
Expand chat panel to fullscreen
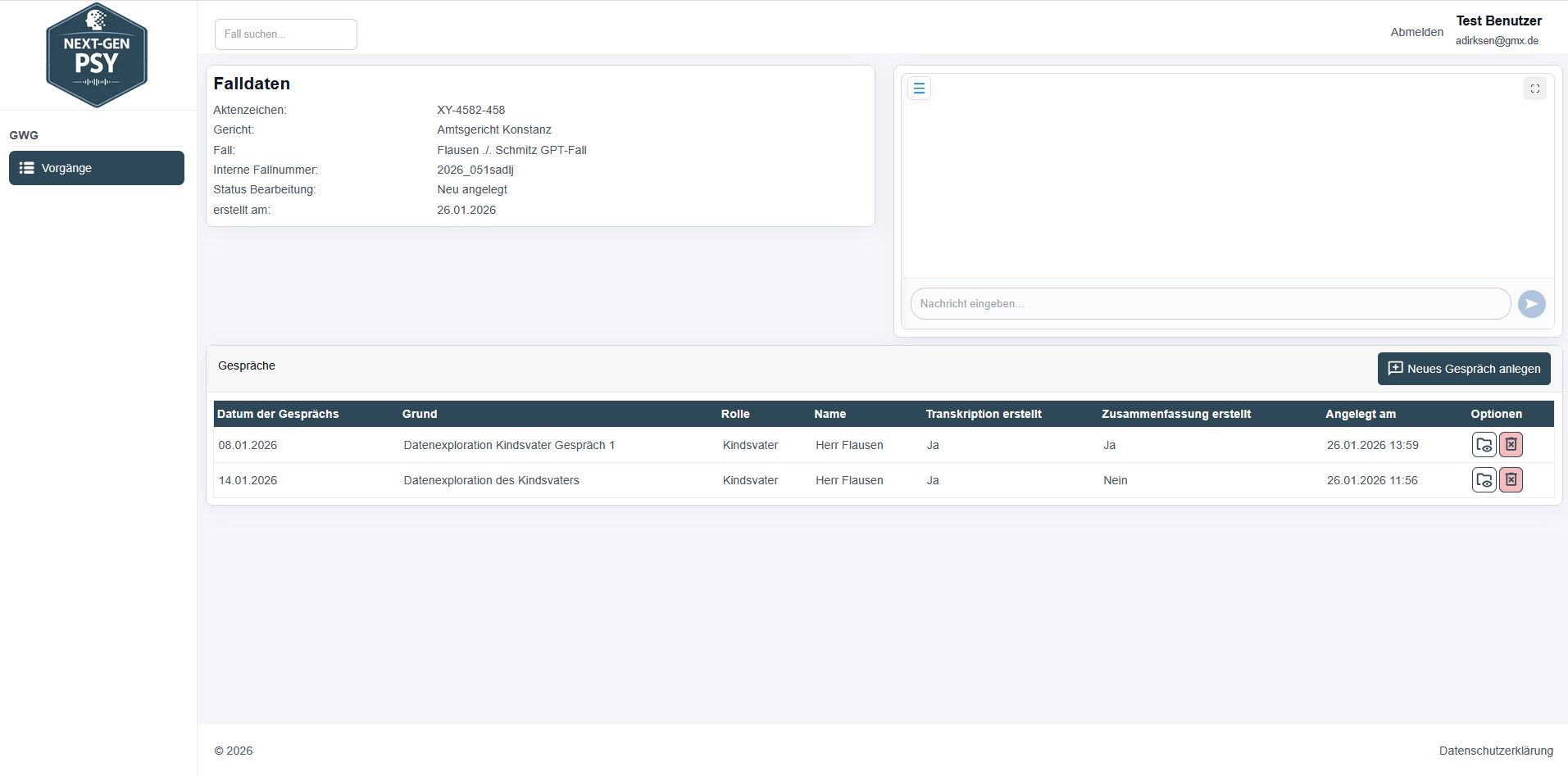(x=1534, y=88)
